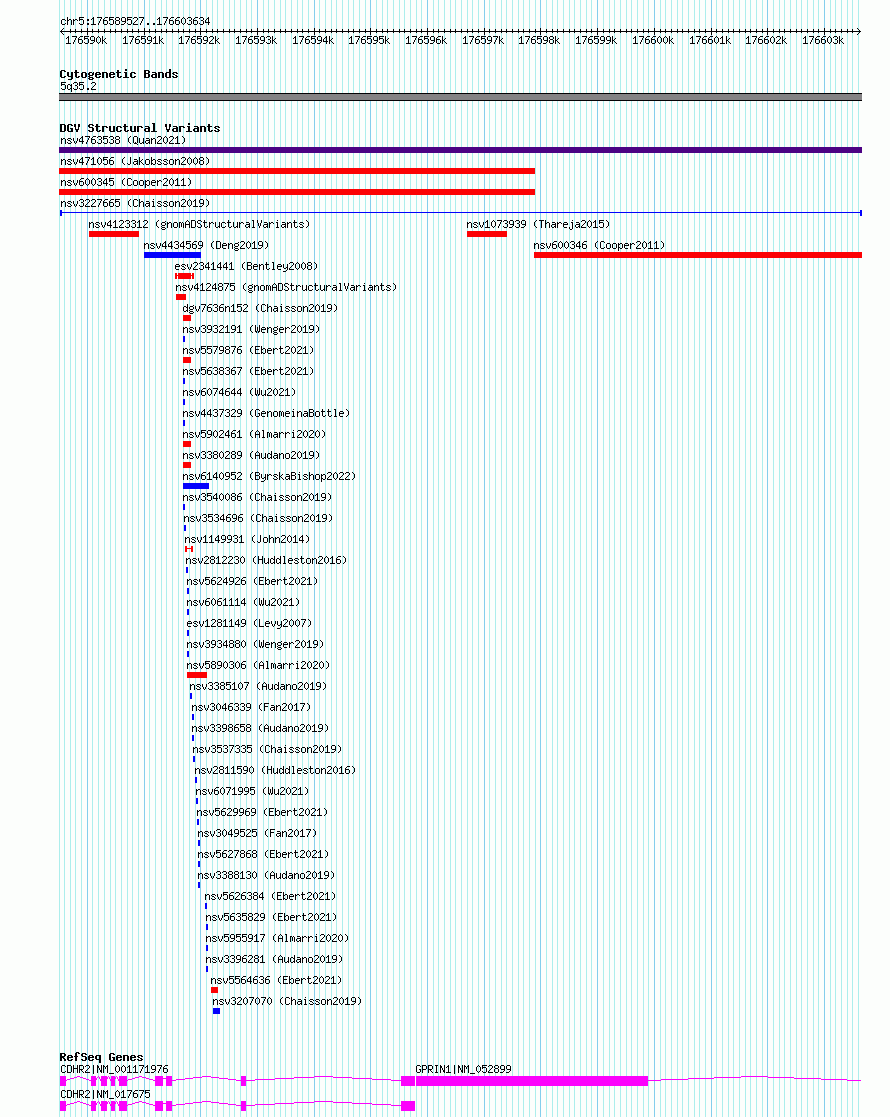Open nsv3385107 (Audano2019) variant

tap(259, 687)
